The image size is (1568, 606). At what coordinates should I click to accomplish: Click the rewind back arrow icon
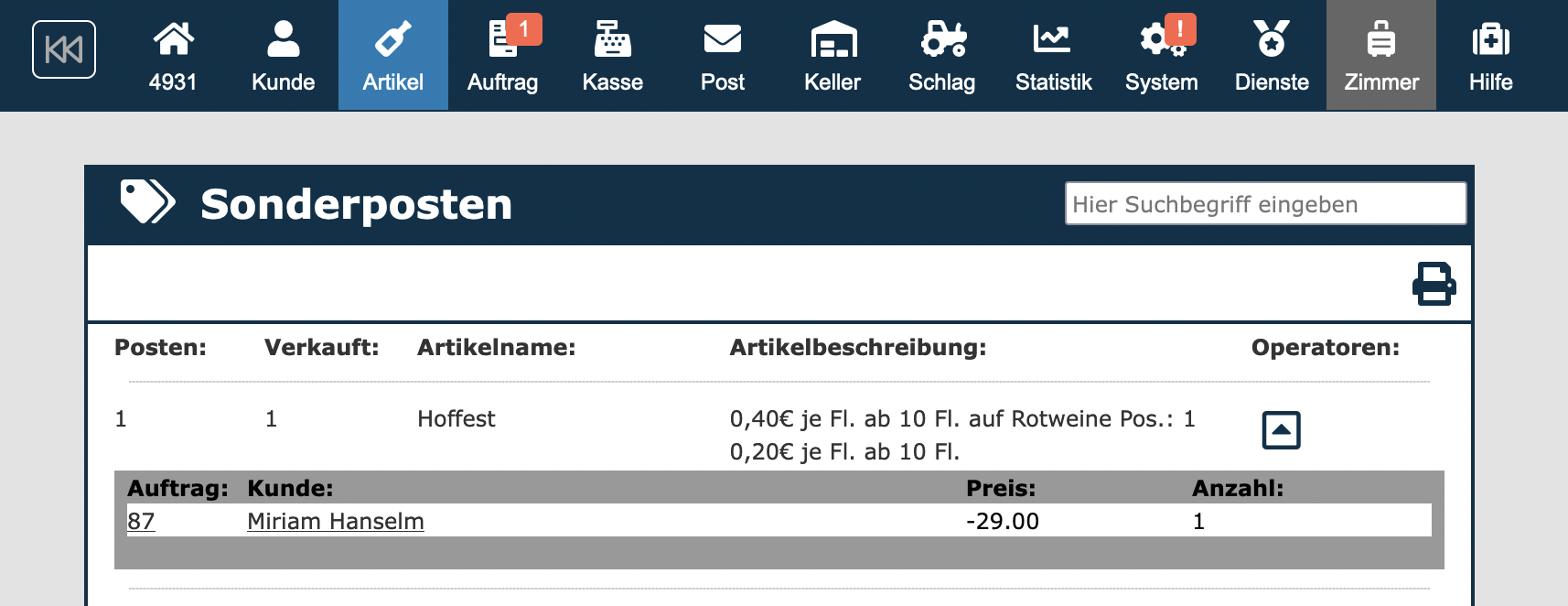64,49
